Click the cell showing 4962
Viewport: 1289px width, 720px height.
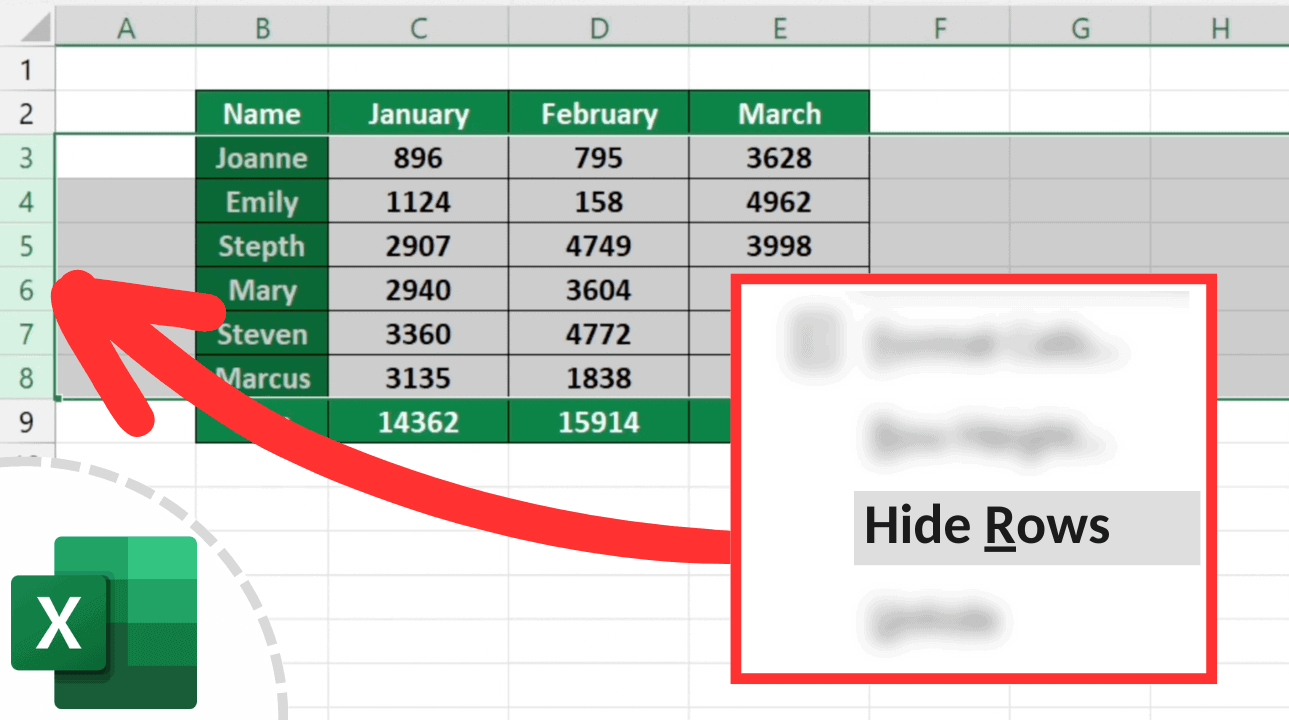(779, 201)
